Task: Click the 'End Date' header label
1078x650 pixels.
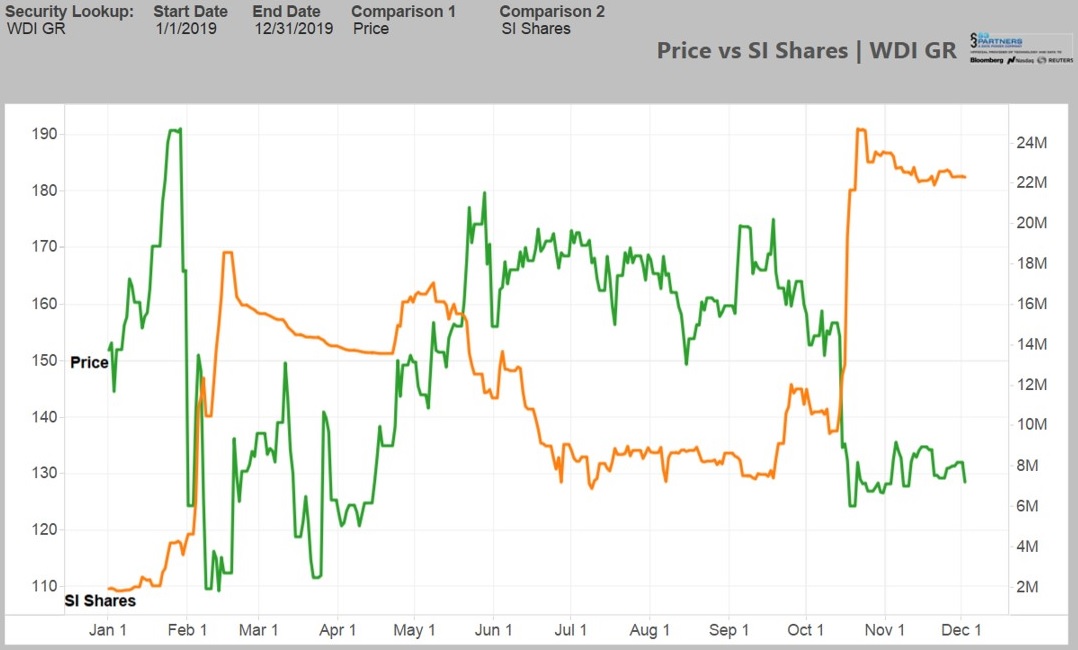Action: click(x=286, y=12)
